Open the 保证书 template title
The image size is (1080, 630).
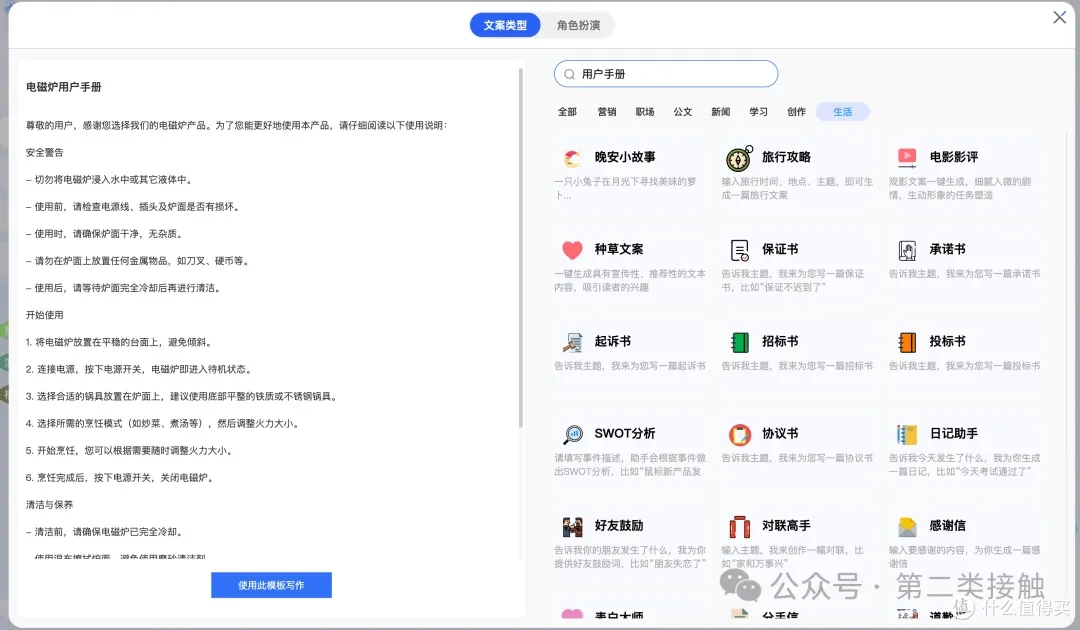coord(780,249)
